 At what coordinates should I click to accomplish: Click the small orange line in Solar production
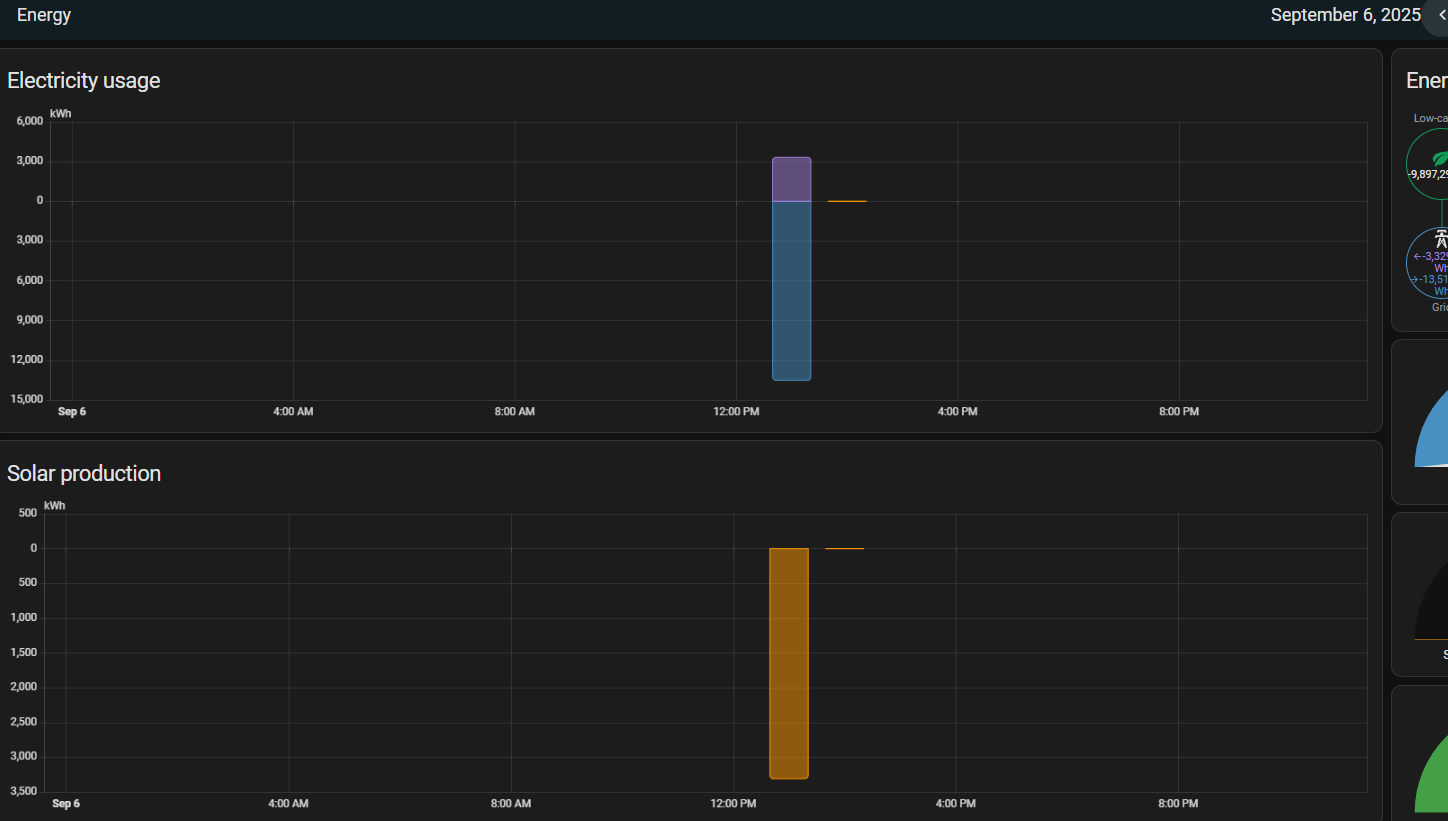844,548
